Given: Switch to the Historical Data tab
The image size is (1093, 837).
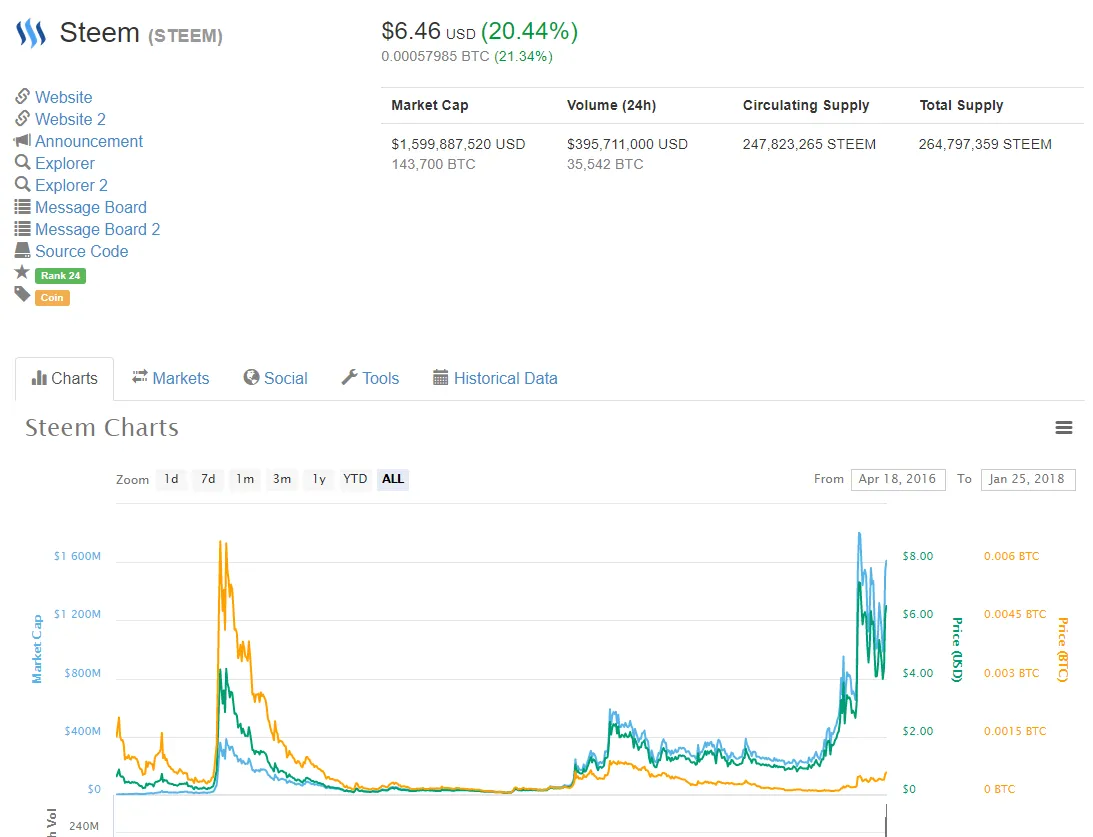Looking at the screenshot, I should [495, 378].
